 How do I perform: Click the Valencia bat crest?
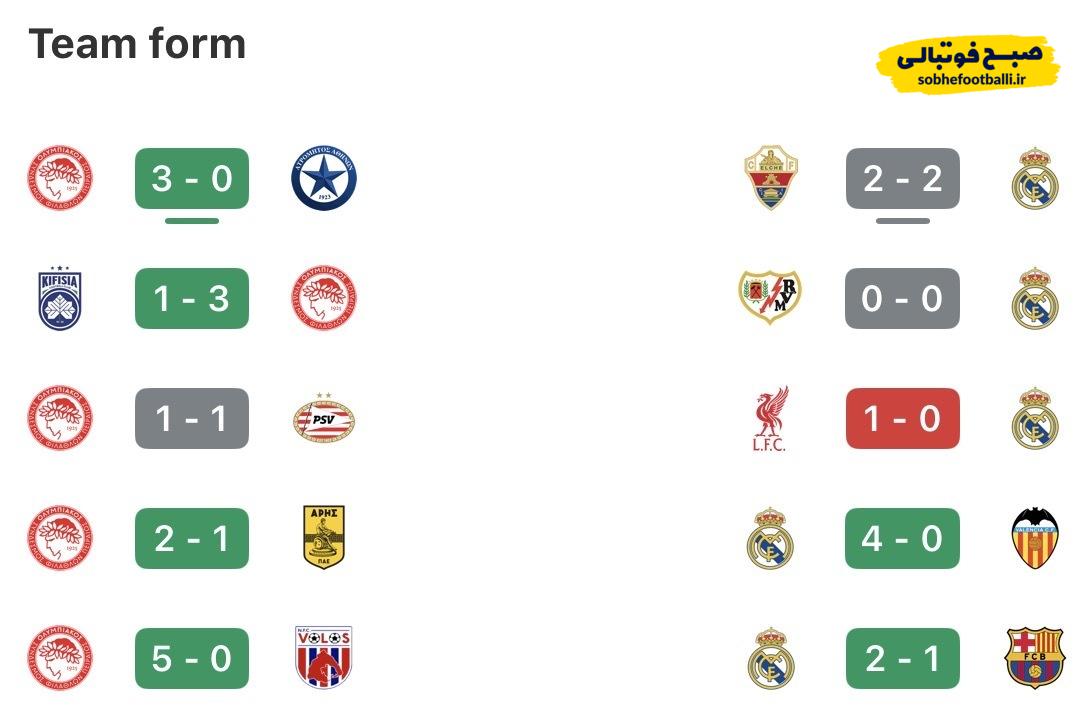click(1034, 538)
